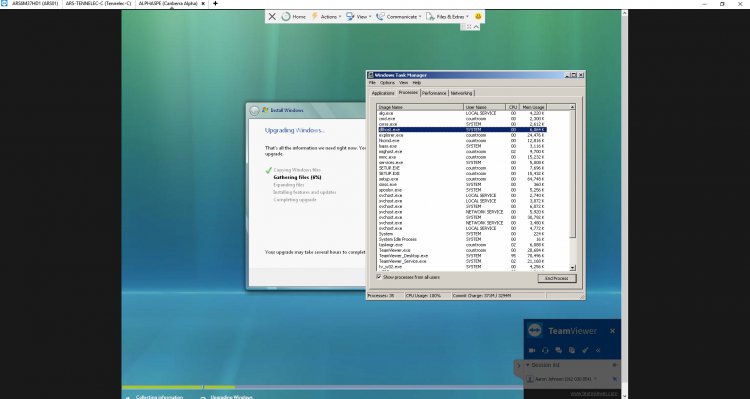Toggle full screen icon under the toolbar
Image resolution: width=750 pixels, height=399 pixels.
pos(469,27)
